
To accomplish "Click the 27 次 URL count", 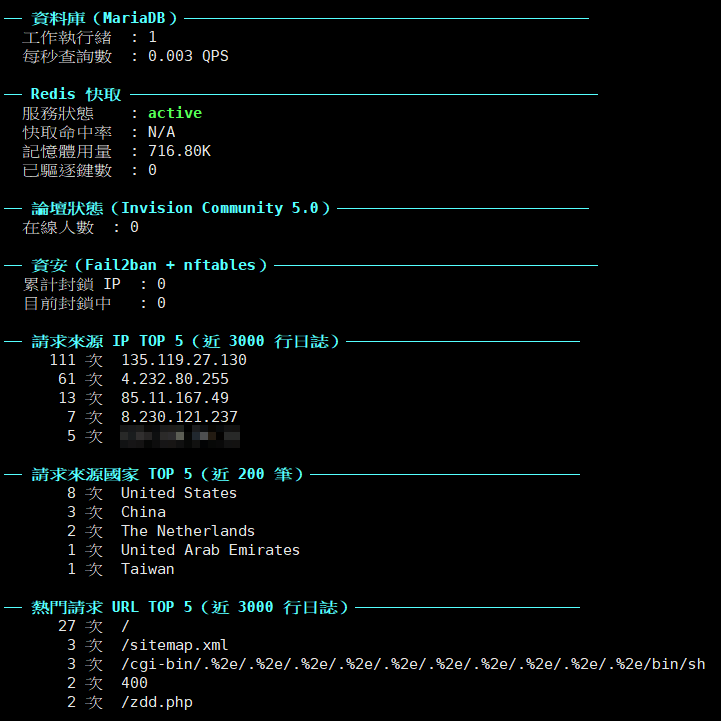I will [80, 626].
